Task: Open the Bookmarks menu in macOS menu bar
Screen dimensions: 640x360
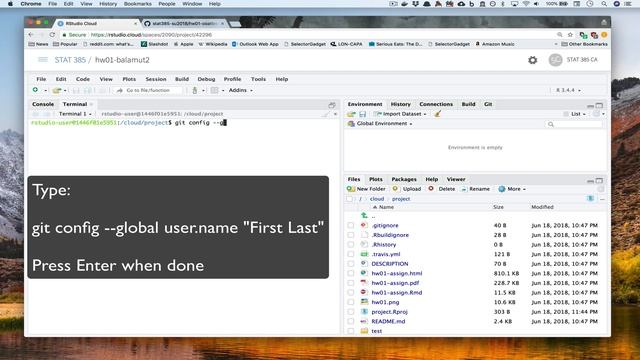Action: 137,4
